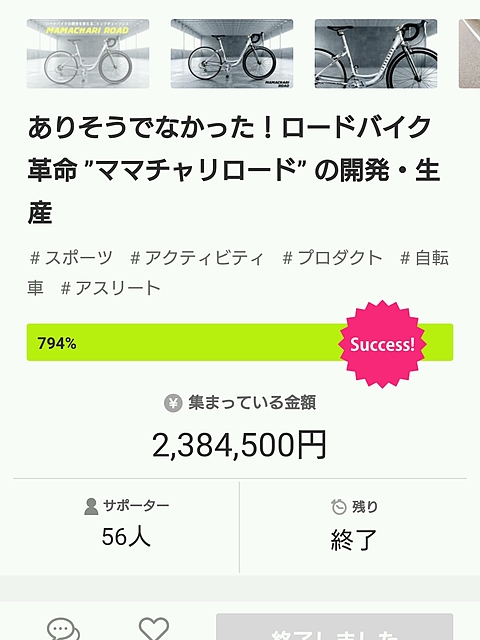Open the #プロダクト hashtag

point(333,258)
